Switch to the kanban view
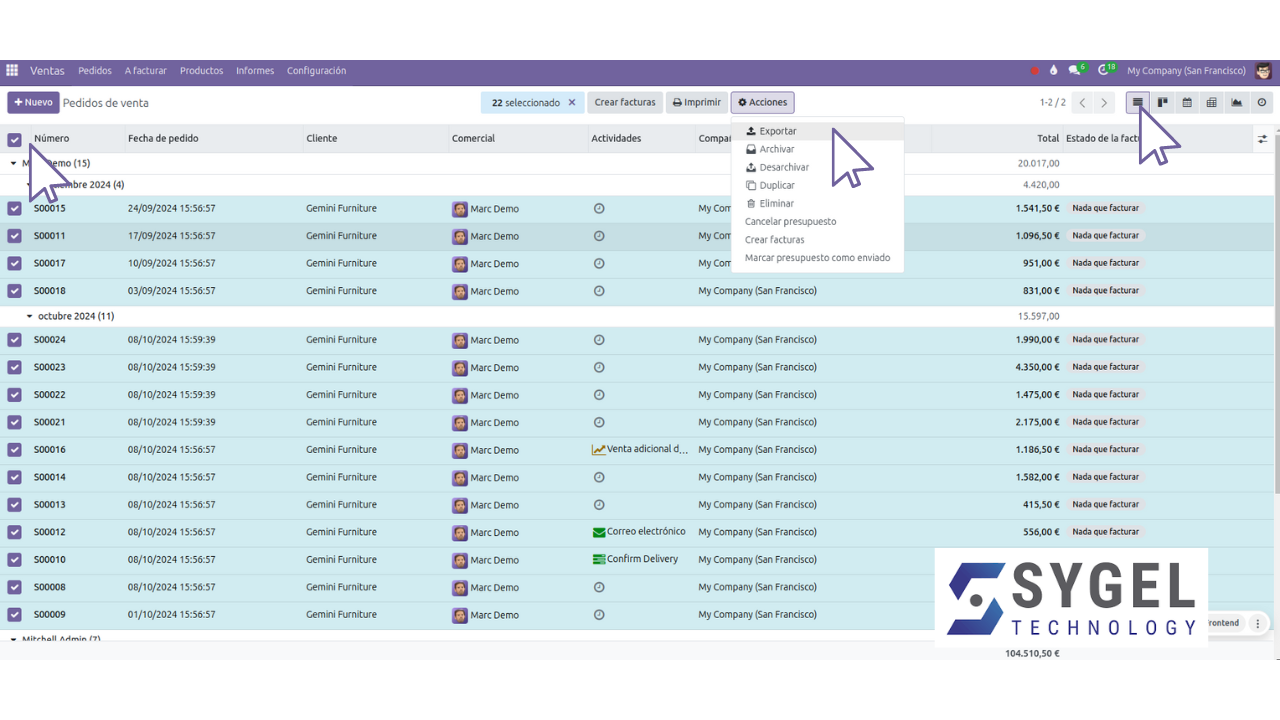The image size is (1280, 720). click(x=1163, y=102)
